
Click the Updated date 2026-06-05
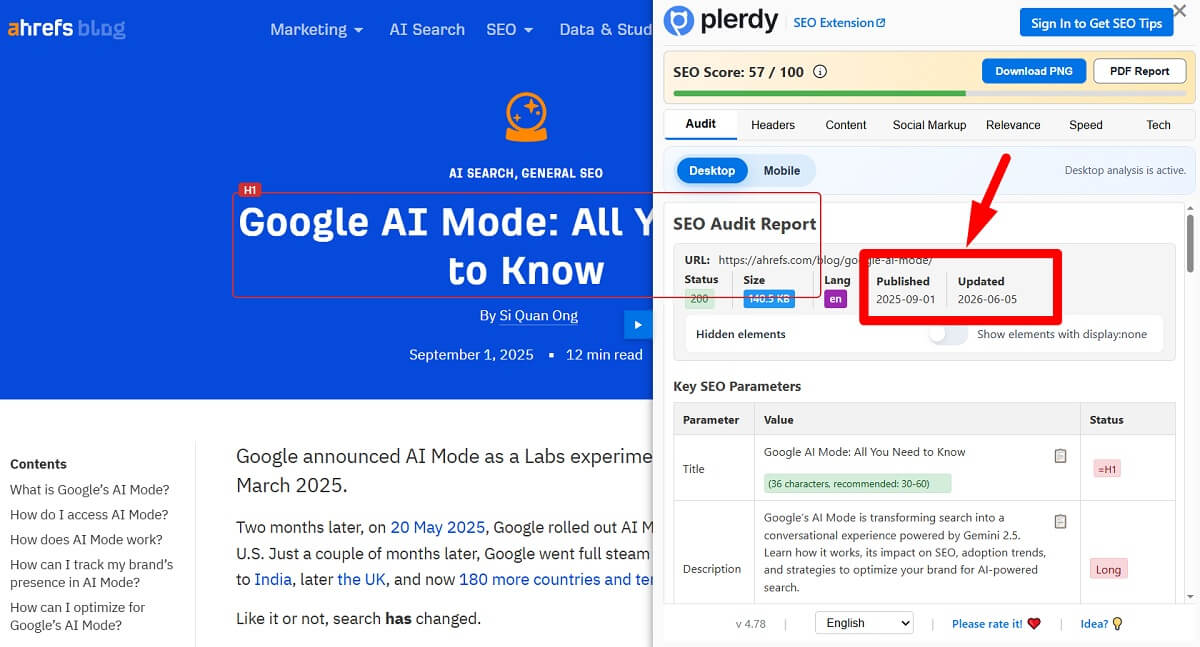[x=987, y=300]
